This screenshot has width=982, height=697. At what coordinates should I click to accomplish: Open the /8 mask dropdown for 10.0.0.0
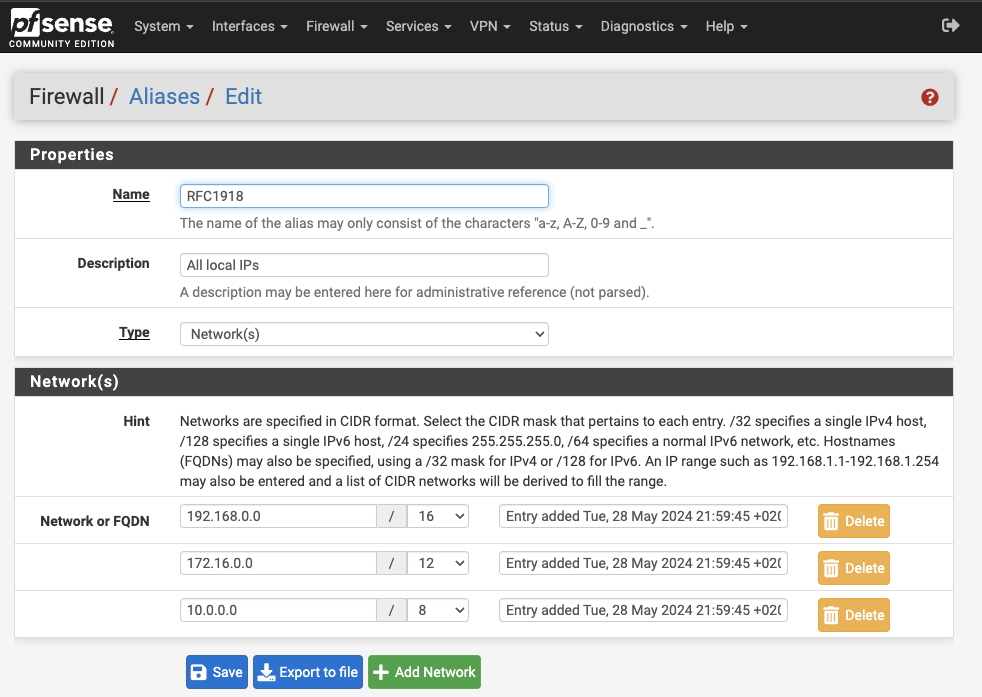[x=438, y=610]
